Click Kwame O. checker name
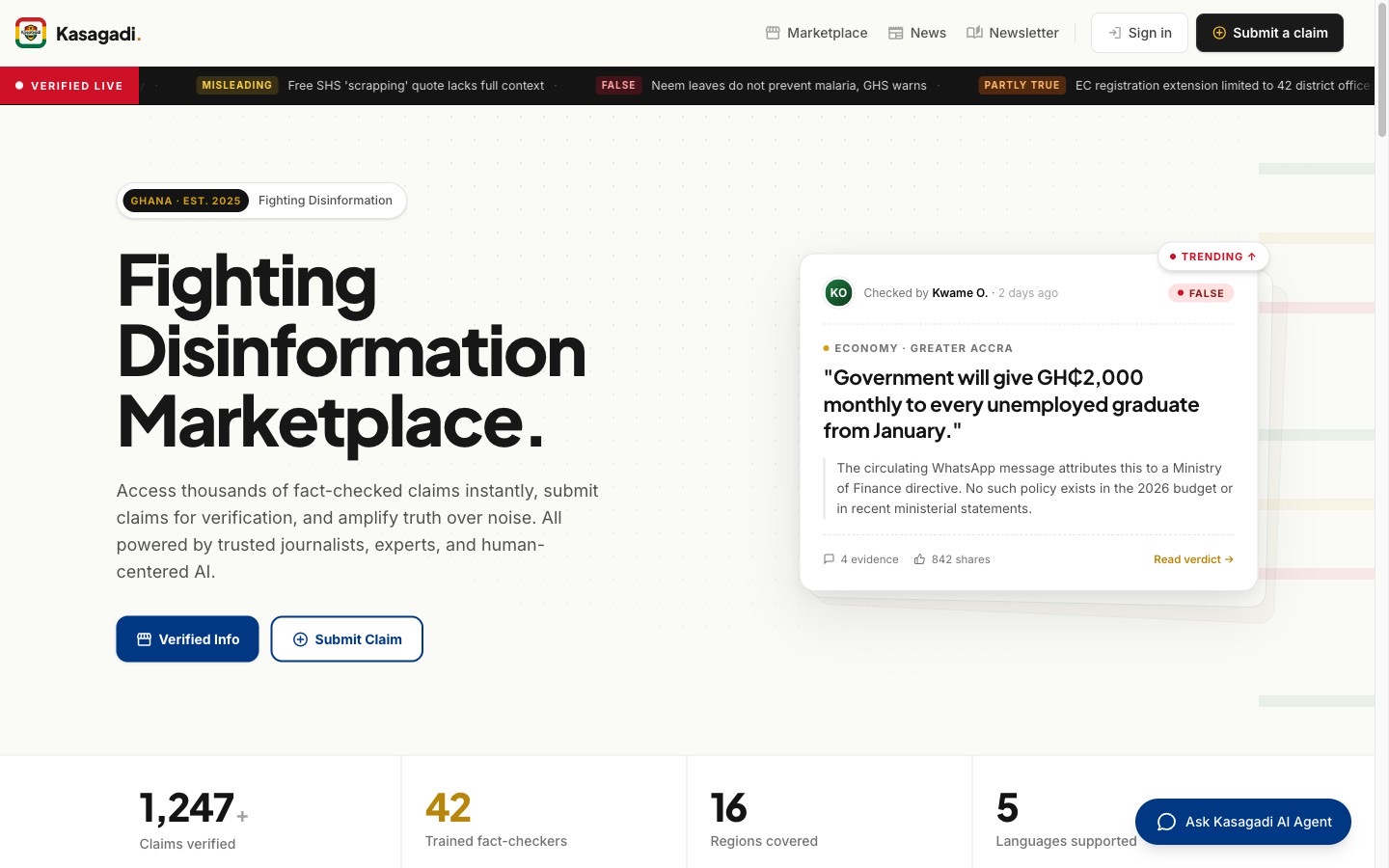1389x868 pixels. tap(960, 293)
